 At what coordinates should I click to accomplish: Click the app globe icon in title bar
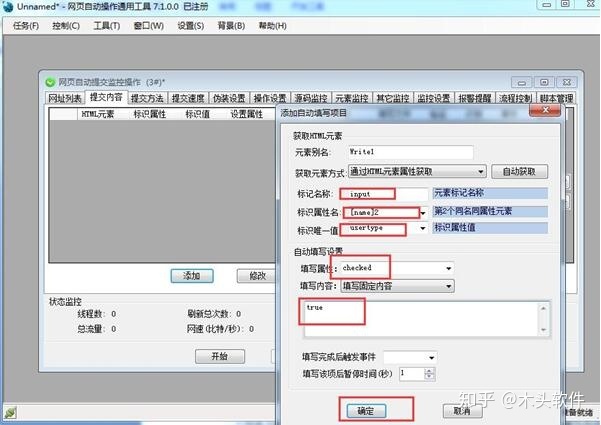point(7,7)
